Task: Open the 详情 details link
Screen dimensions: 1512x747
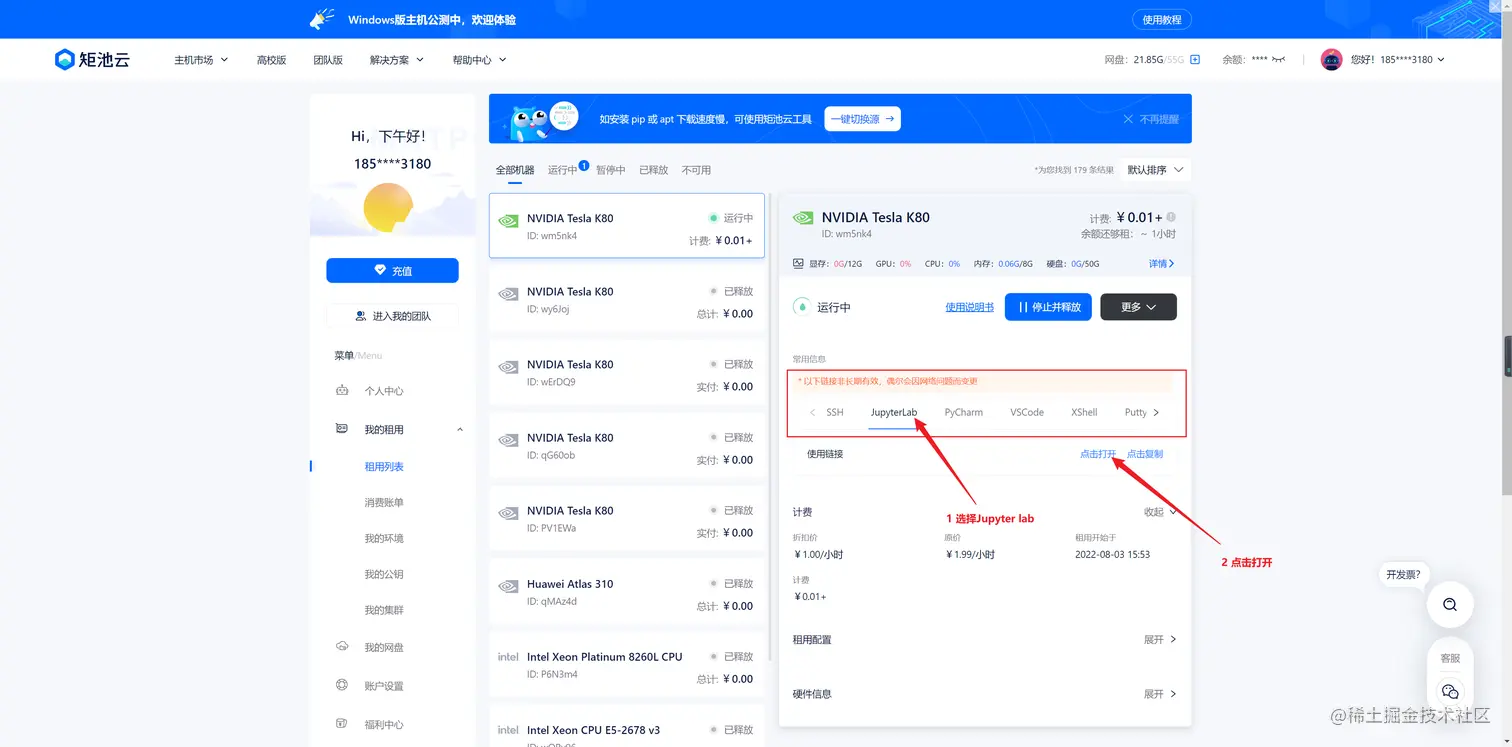Action: (1161, 264)
